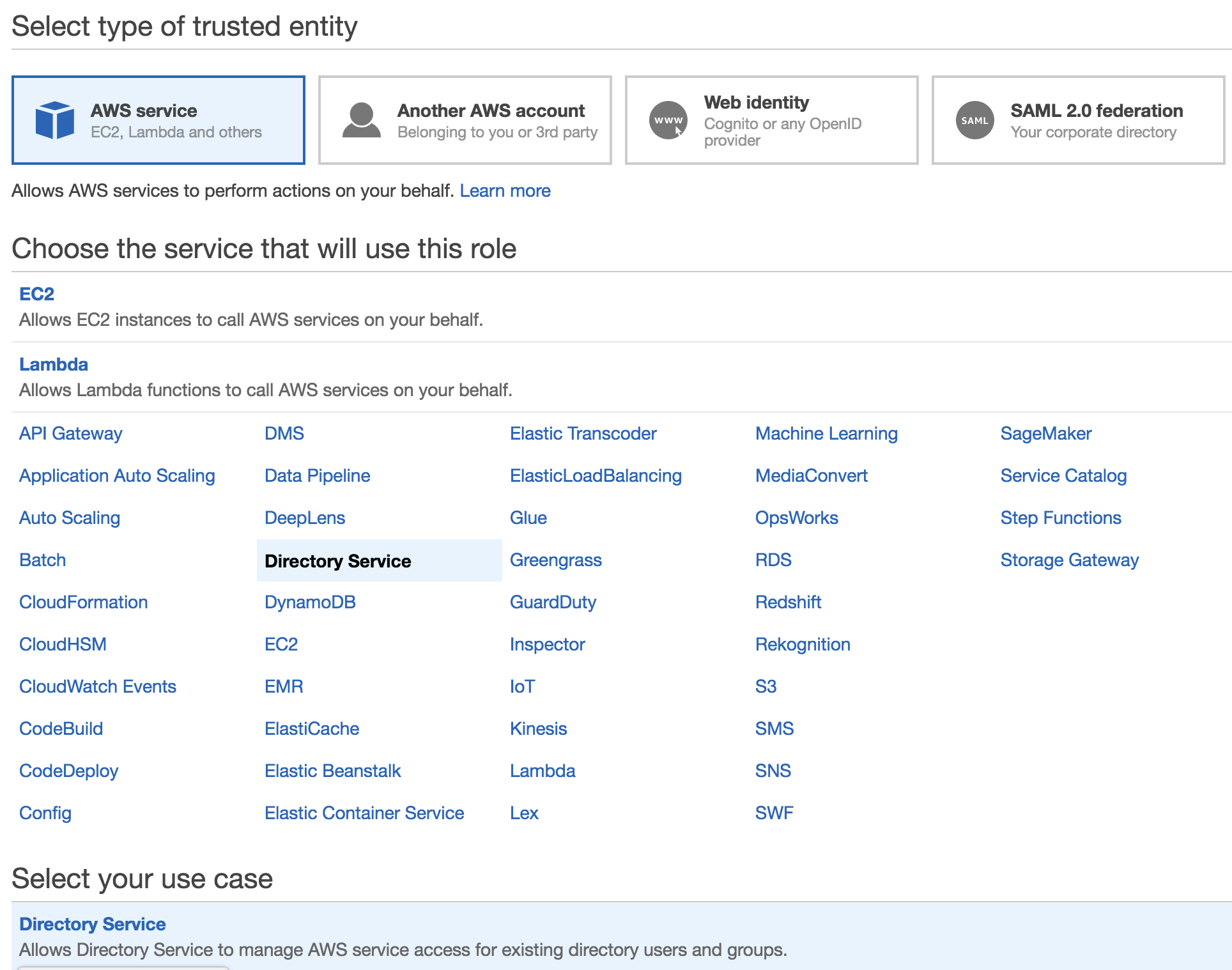Choose DynamoDB from service list
The height and width of the screenshot is (970, 1232).
[x=310, y=603]
